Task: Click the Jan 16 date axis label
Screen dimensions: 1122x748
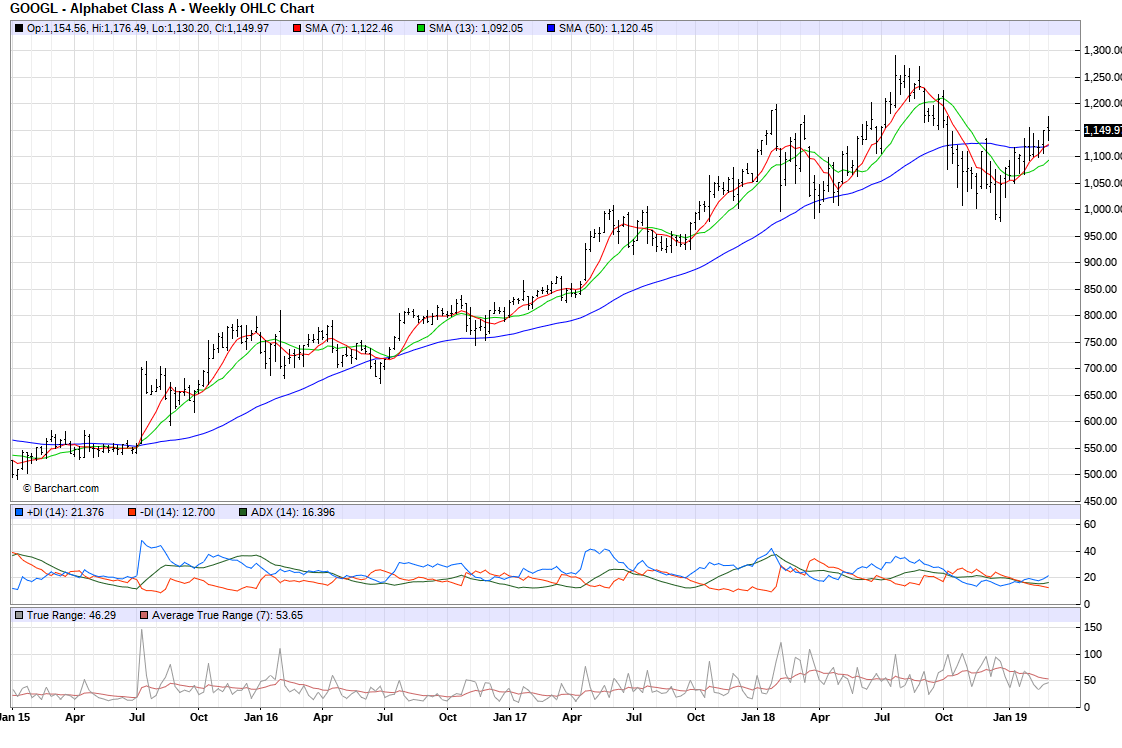Action: point(261,717)
